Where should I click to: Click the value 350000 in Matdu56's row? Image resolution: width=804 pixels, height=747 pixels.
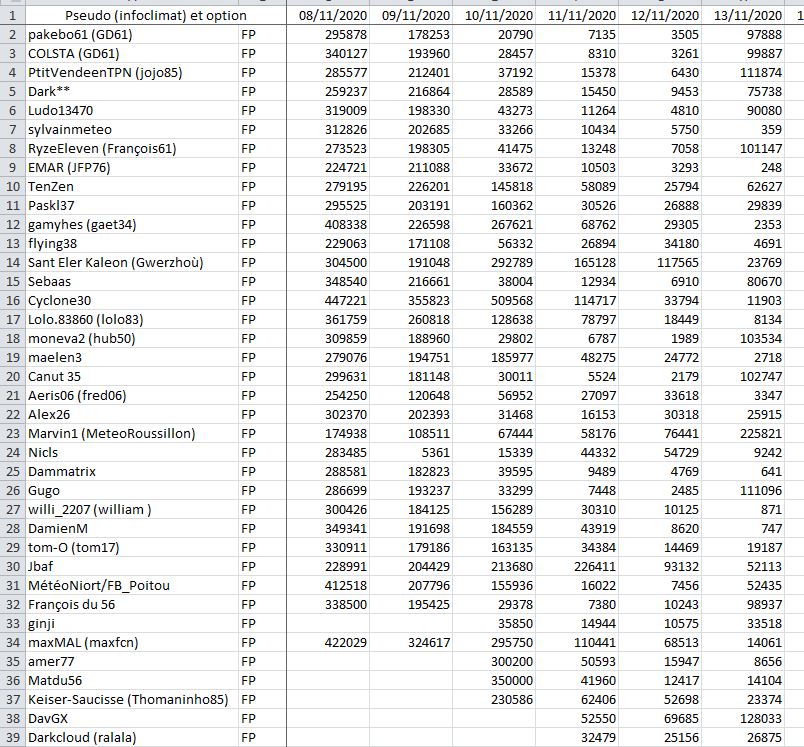pos(494,680)
